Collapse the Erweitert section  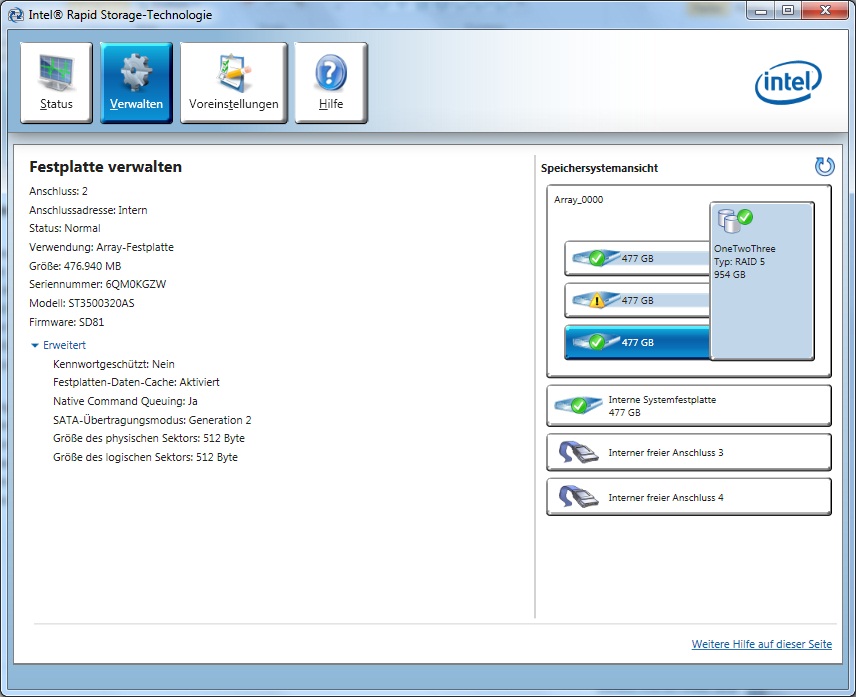(58, 345)
